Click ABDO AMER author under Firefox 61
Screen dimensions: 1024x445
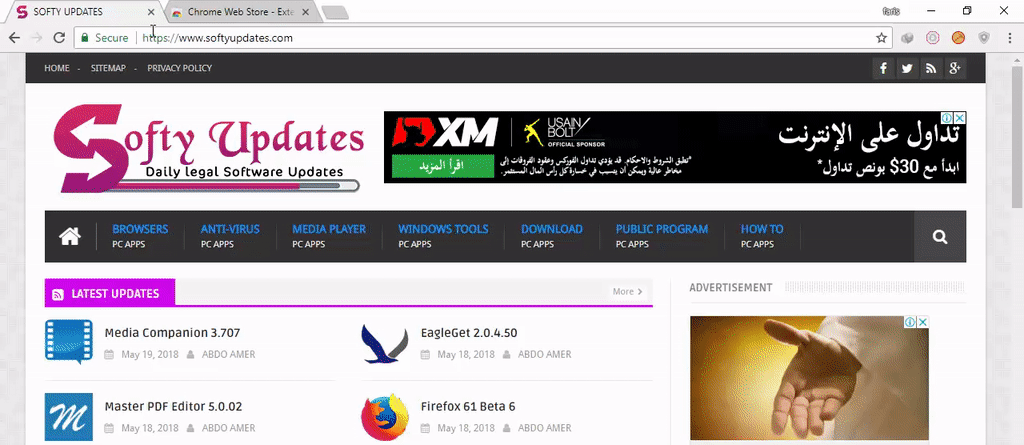click(545, 428)
